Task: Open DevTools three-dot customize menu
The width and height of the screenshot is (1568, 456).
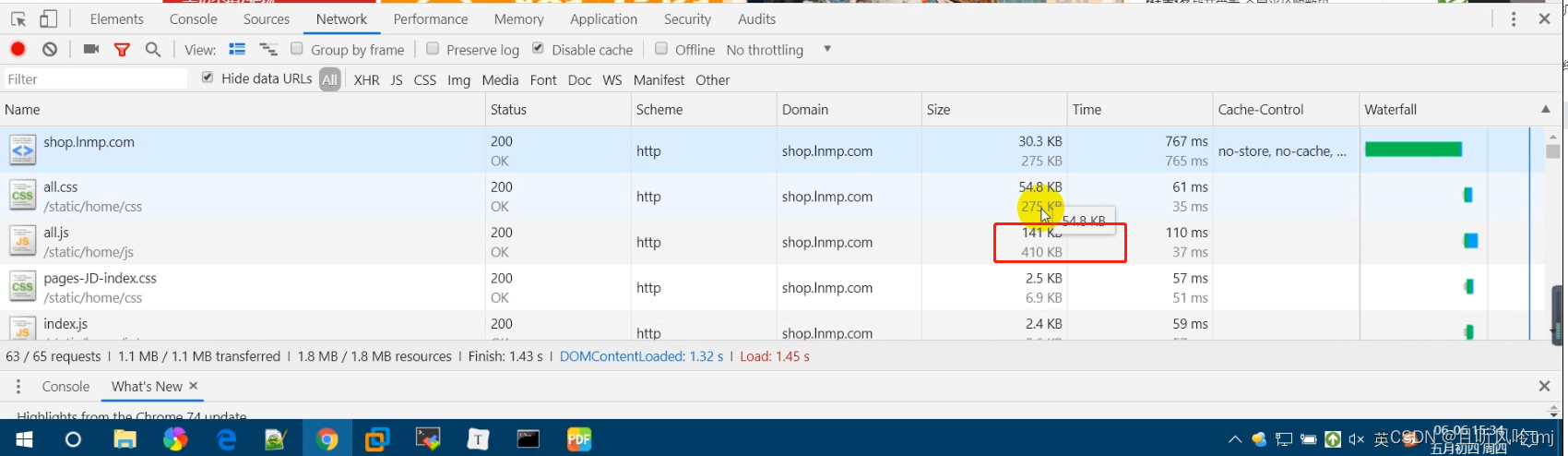Action: click(x=1514, y=18)
